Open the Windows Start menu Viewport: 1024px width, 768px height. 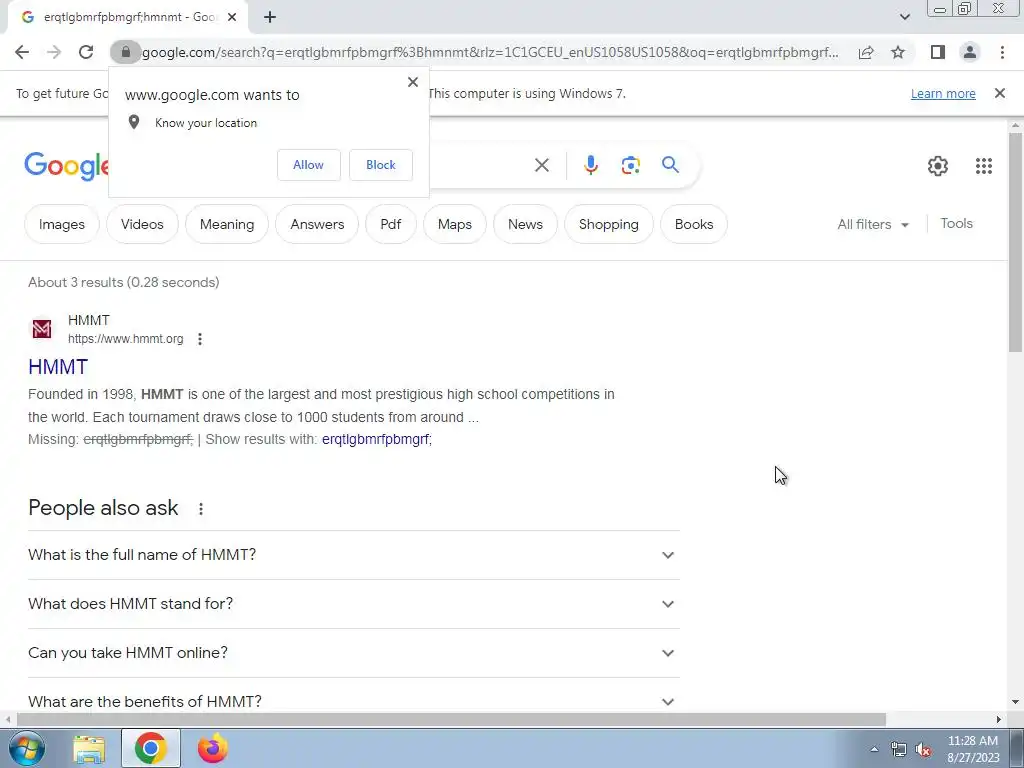[x=26, y=748]
